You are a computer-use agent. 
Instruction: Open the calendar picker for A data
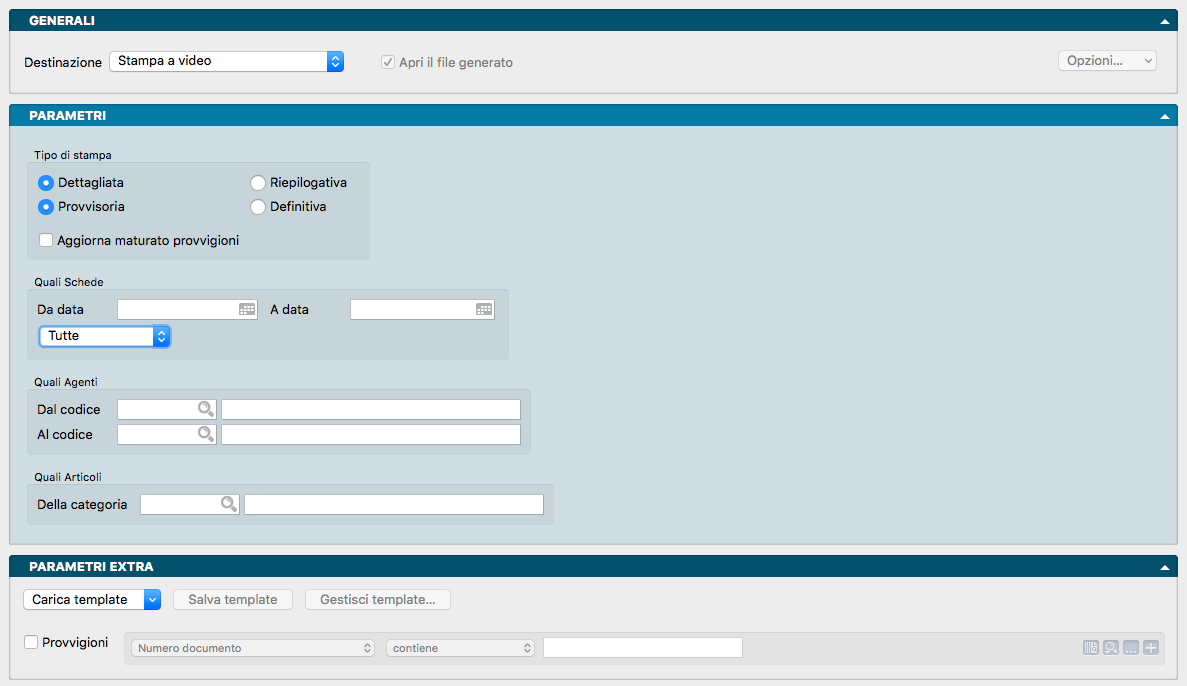click(x=484, y=310)
